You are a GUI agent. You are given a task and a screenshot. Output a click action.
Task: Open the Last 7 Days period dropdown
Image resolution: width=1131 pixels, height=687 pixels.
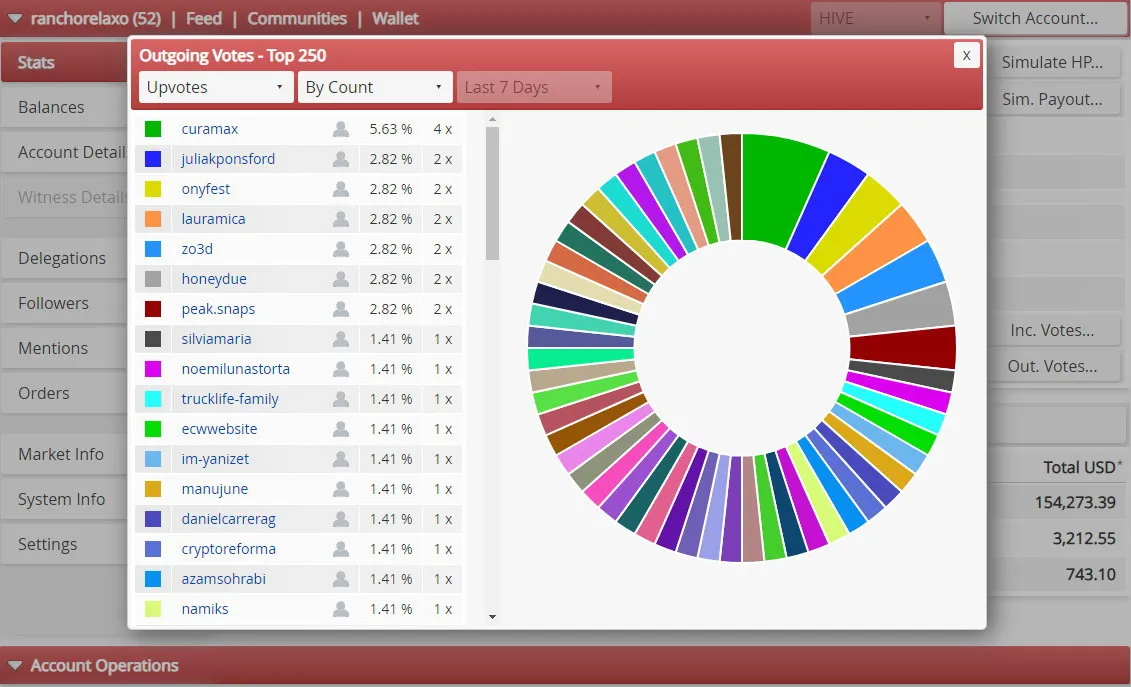(x=534, y=87)
